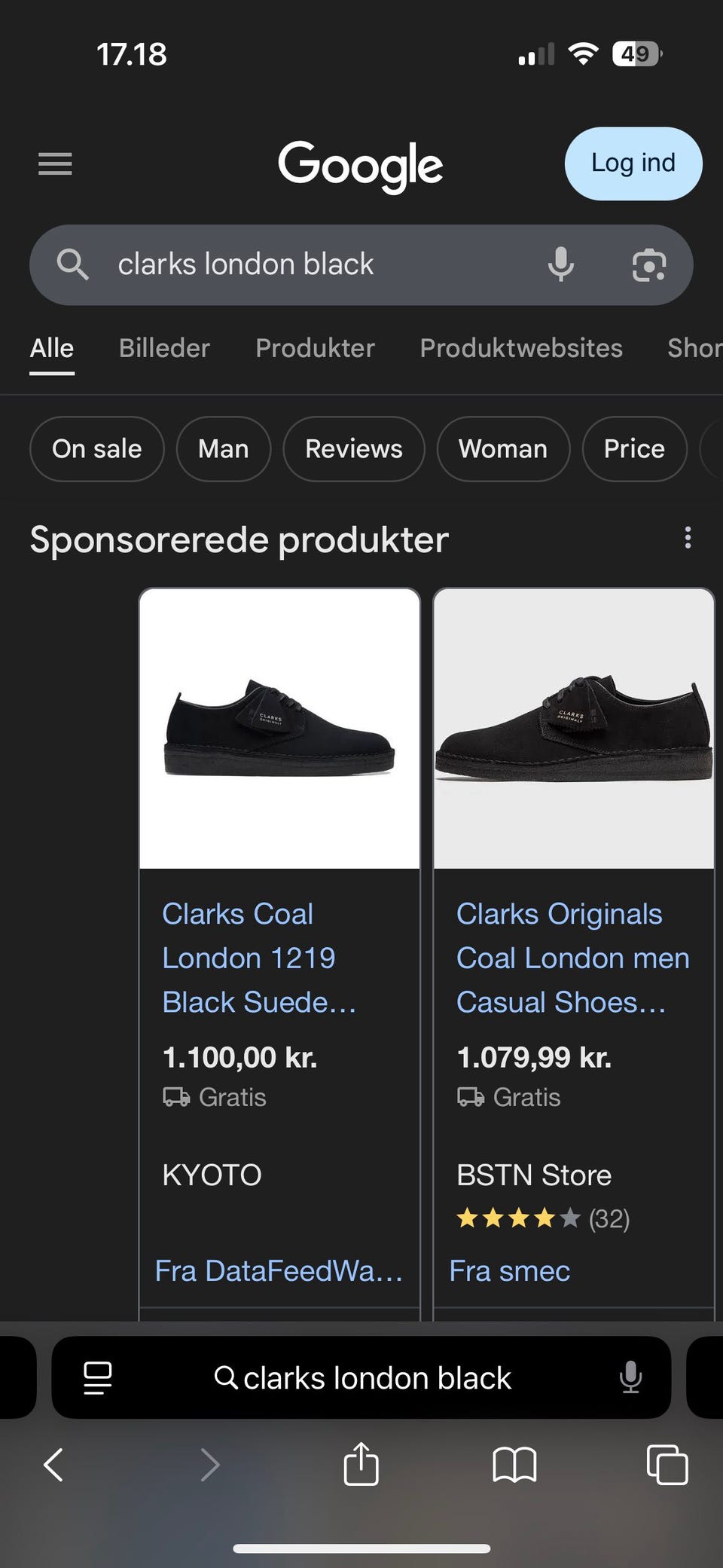Toggle the Woman filter chip
Image resolution: width=723 pixels, height=1568 pixels.
point(503,449)
